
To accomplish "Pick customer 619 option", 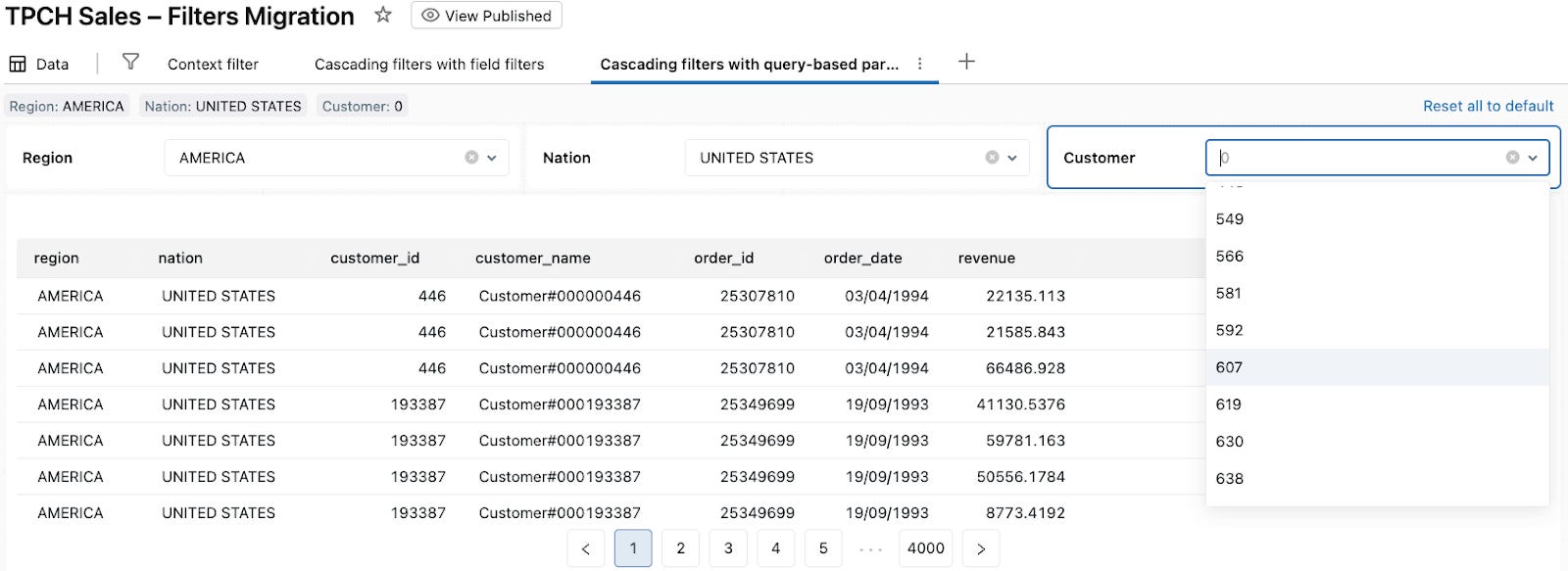I will pos(1377,404).
